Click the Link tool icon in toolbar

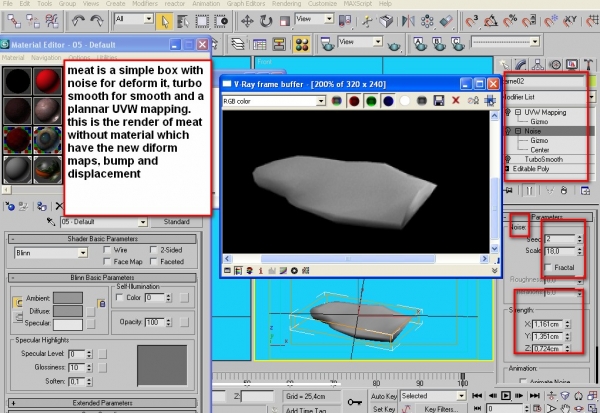tap(14, 21)
